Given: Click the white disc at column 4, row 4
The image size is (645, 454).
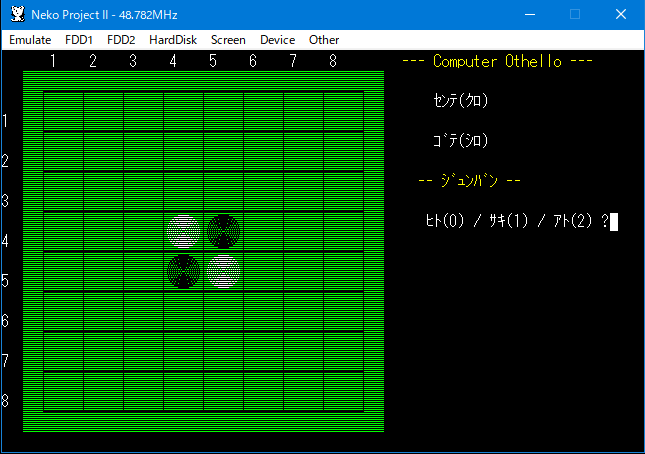Looking at the screenshot, I should click(183, 231).
